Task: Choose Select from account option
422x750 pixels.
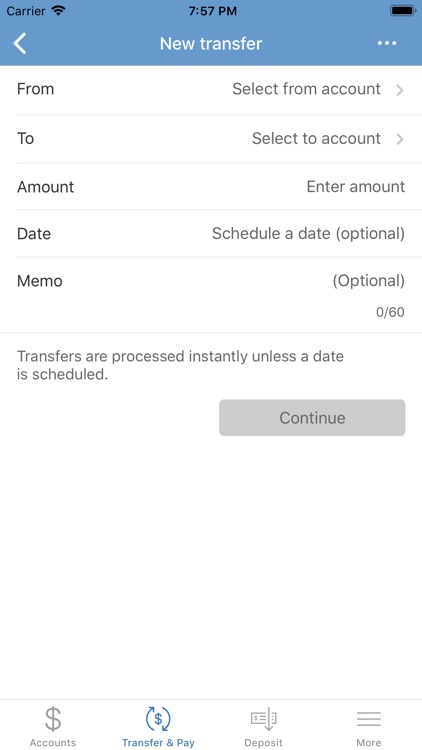Action: [x=306, y=89]
